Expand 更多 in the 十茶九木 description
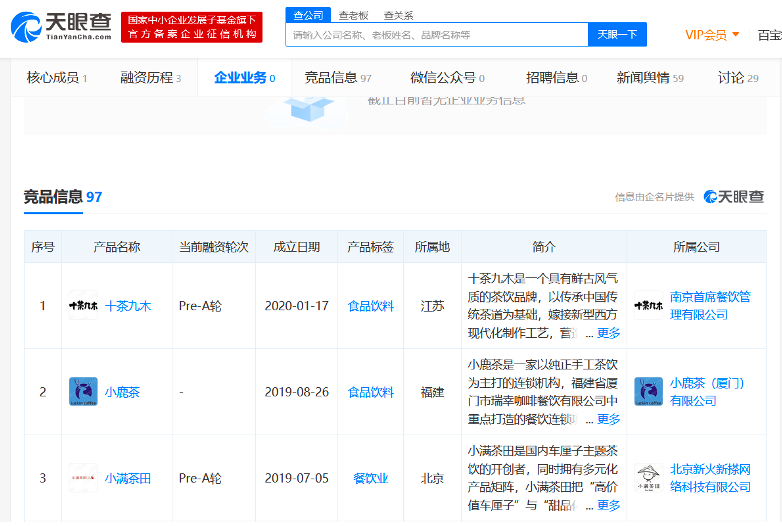 pyautogui.click(x=608, y=333)
